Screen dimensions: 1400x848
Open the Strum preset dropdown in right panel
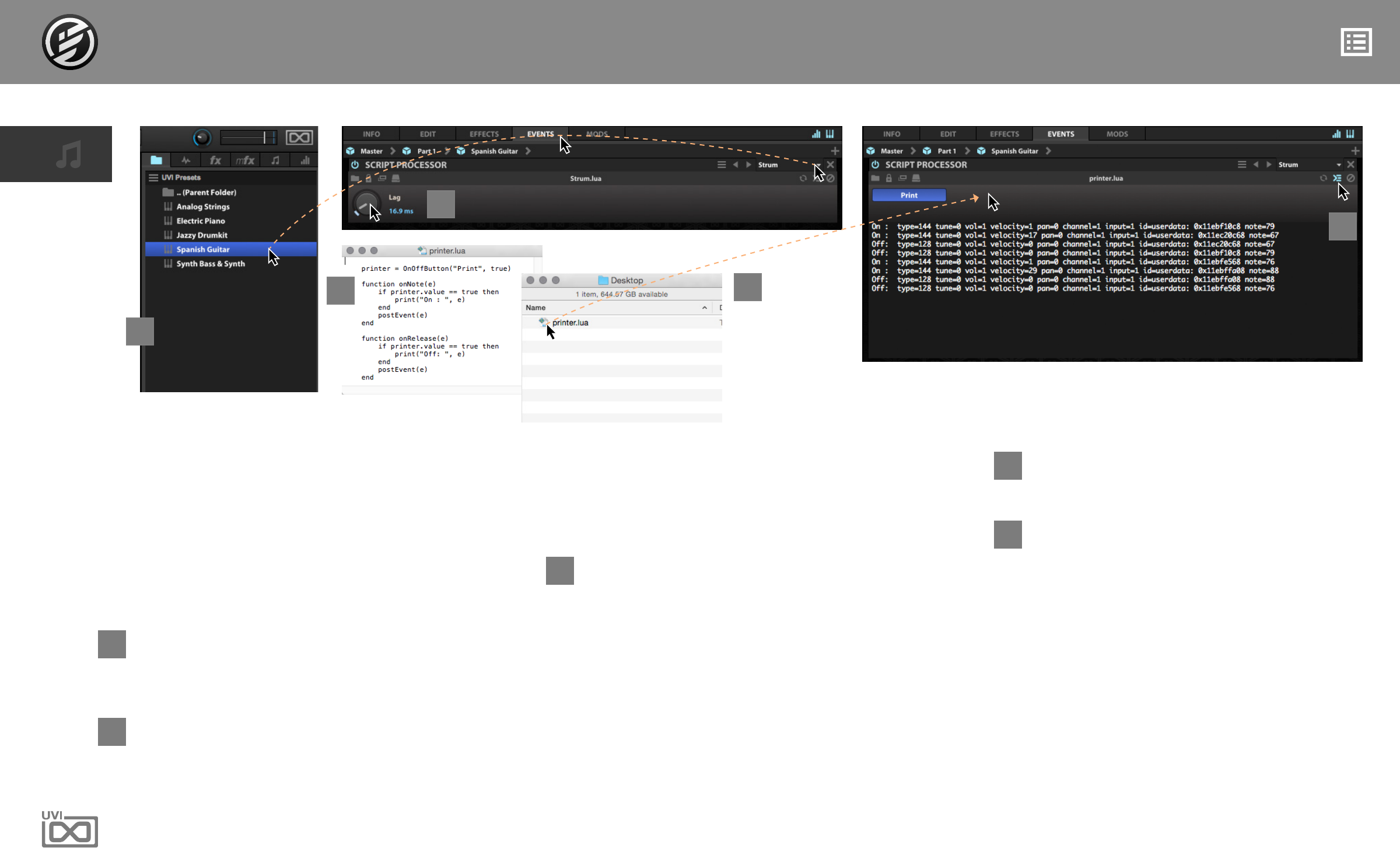pyautogui.click(x=1339, y=165)
